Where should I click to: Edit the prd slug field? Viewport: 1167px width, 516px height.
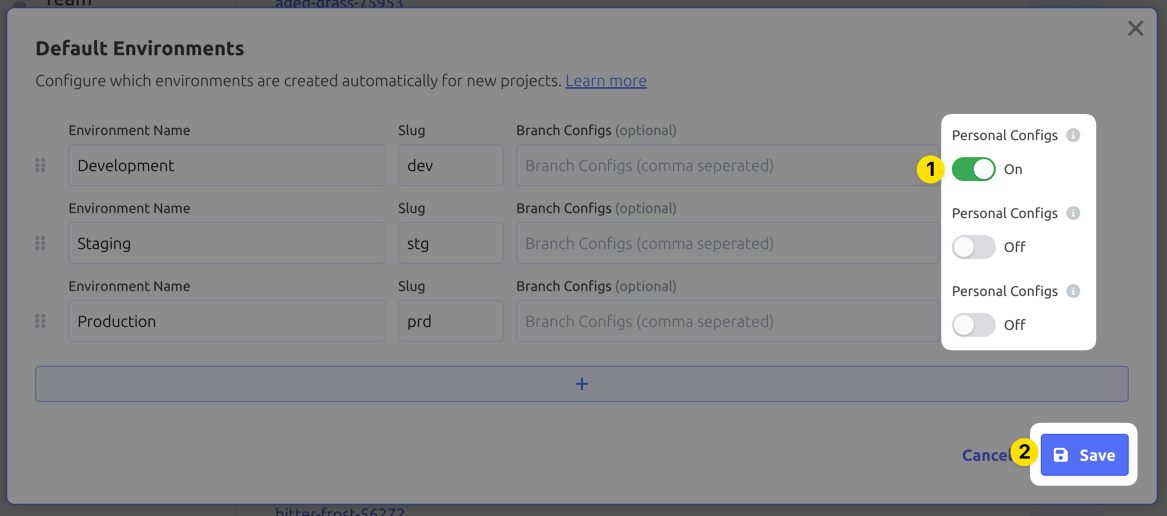point(451,321)
